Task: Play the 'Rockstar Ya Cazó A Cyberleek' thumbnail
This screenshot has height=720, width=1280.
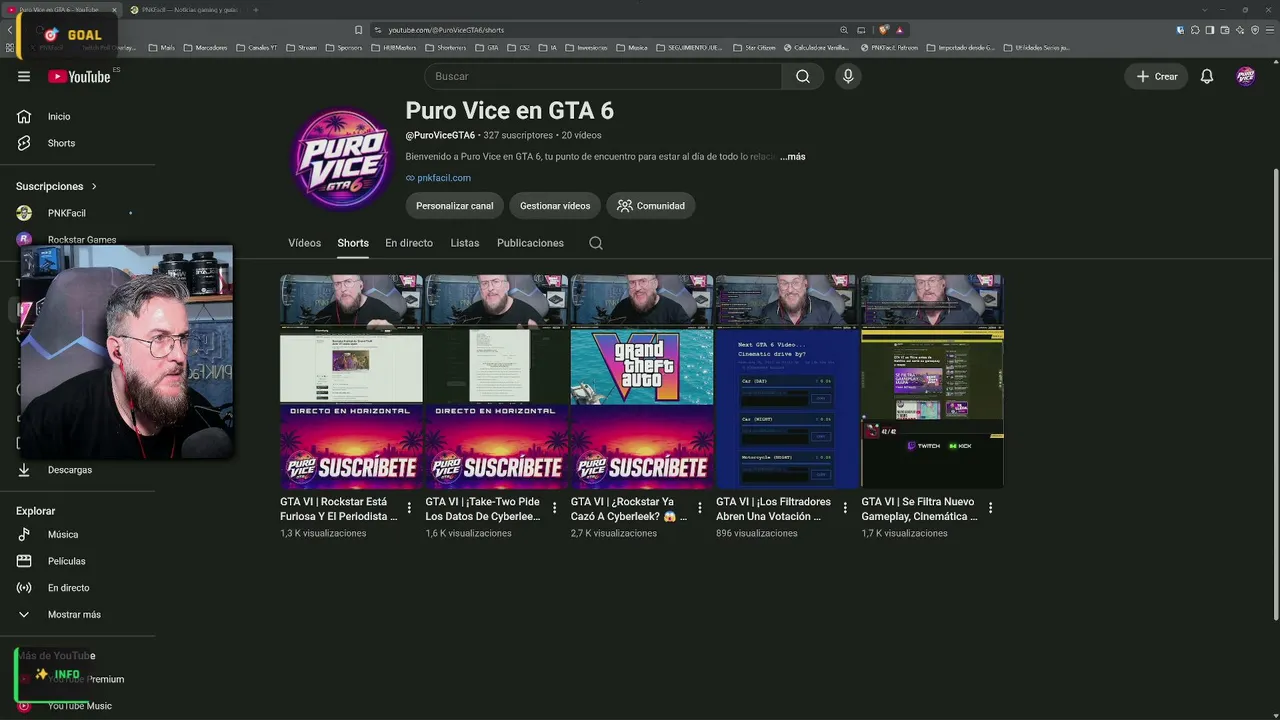Action: pos(642,382)
